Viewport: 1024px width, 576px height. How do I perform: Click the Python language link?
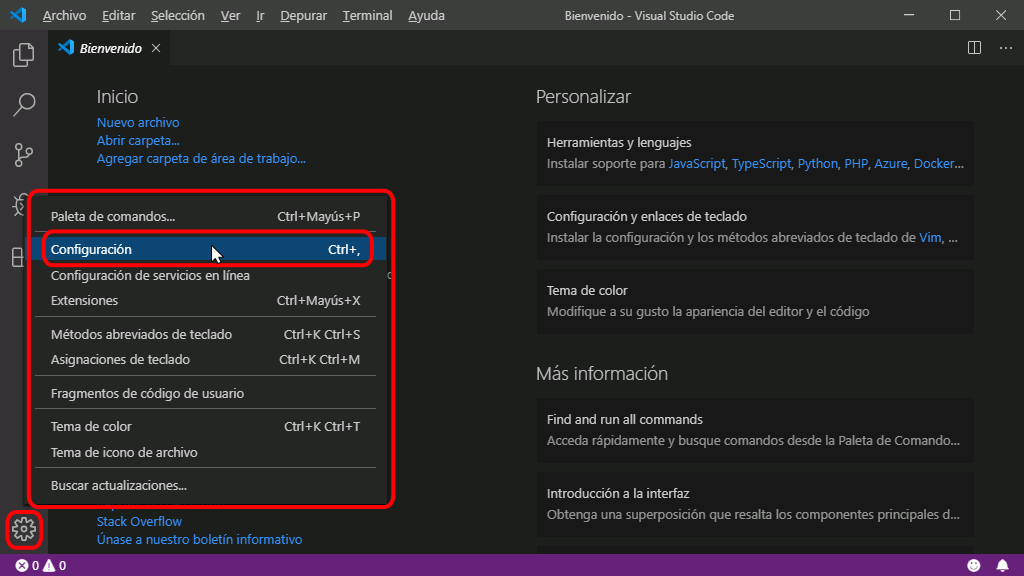(x=817, y=163)
